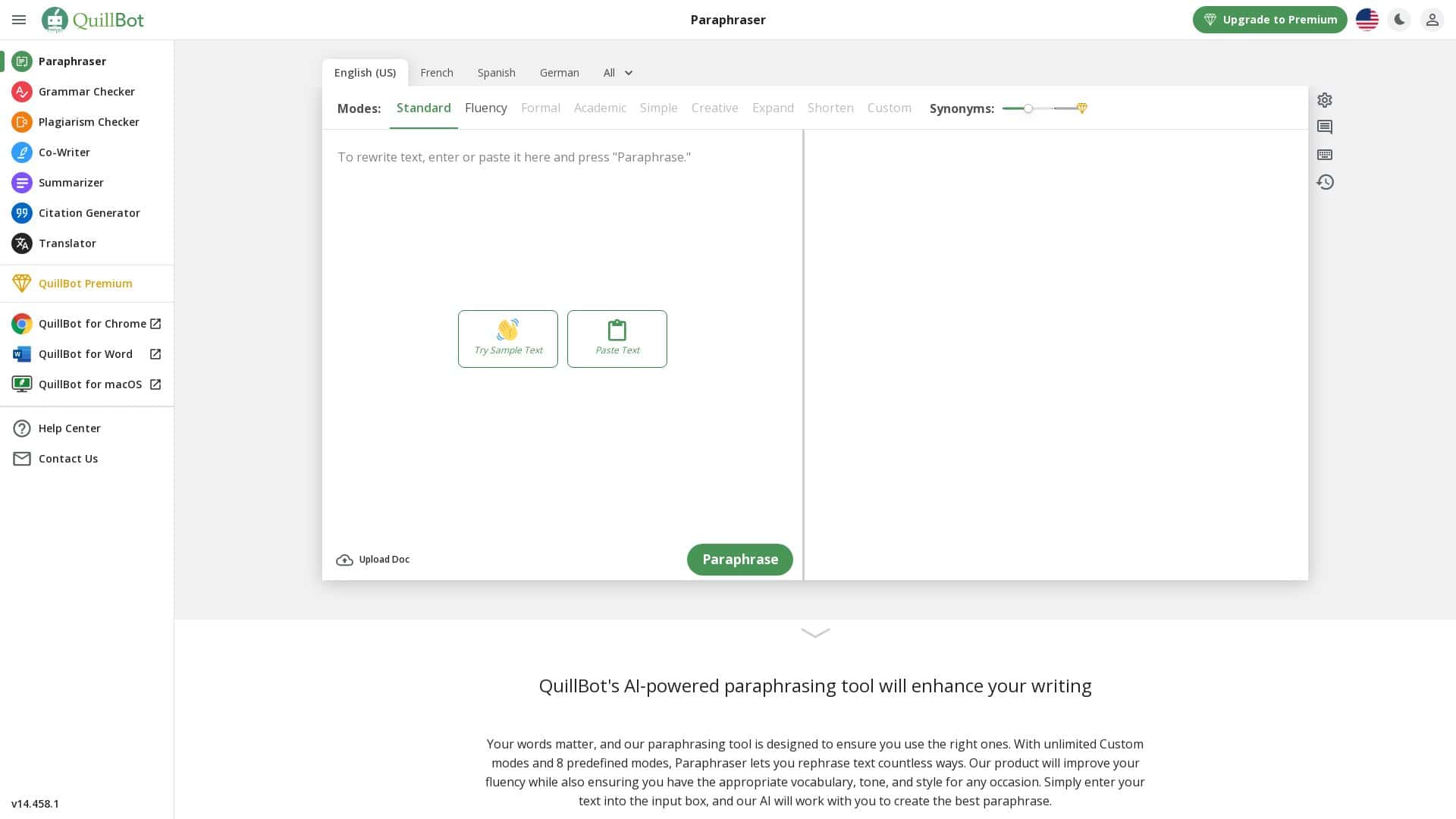Open the language flag selector
Image resolution: width=1456 pixels, height=819 pixels.
(x=1367, y=20)
